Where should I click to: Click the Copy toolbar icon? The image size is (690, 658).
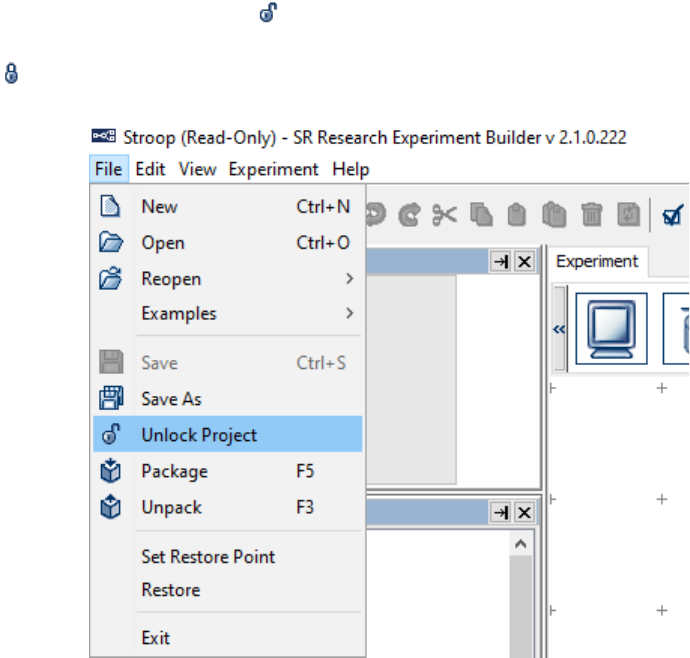coord(481,215)
